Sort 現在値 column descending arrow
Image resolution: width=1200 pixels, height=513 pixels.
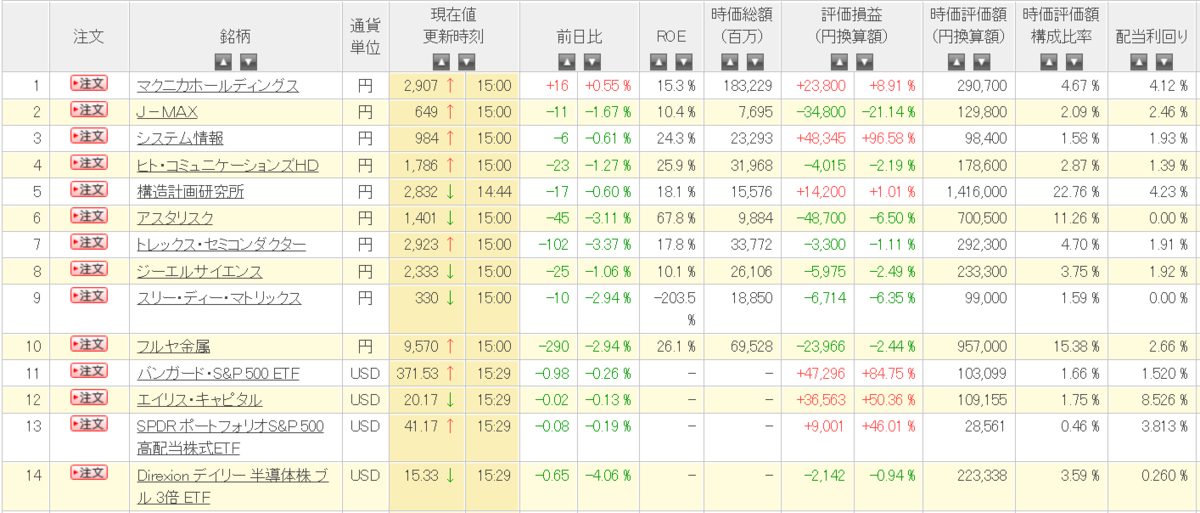[468, 61]
